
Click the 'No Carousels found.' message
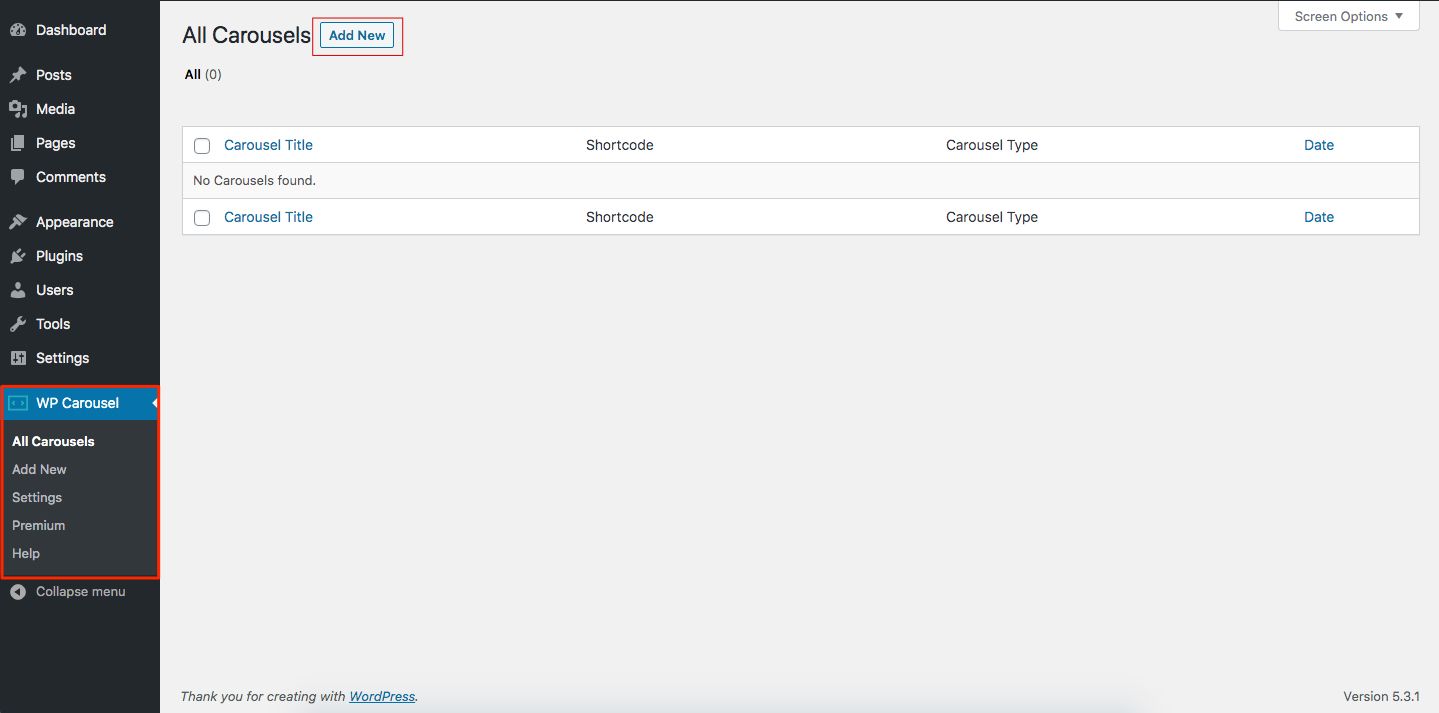[x=254, y=181]
